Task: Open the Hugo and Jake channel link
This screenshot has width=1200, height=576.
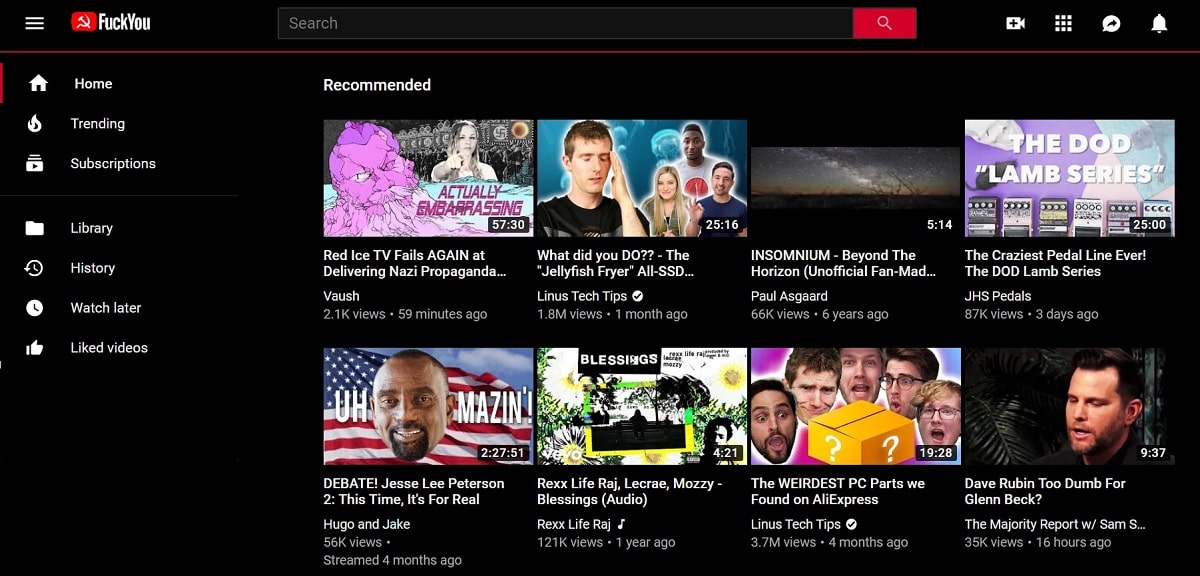Action: pyautogui.click(x=367, y=524)
